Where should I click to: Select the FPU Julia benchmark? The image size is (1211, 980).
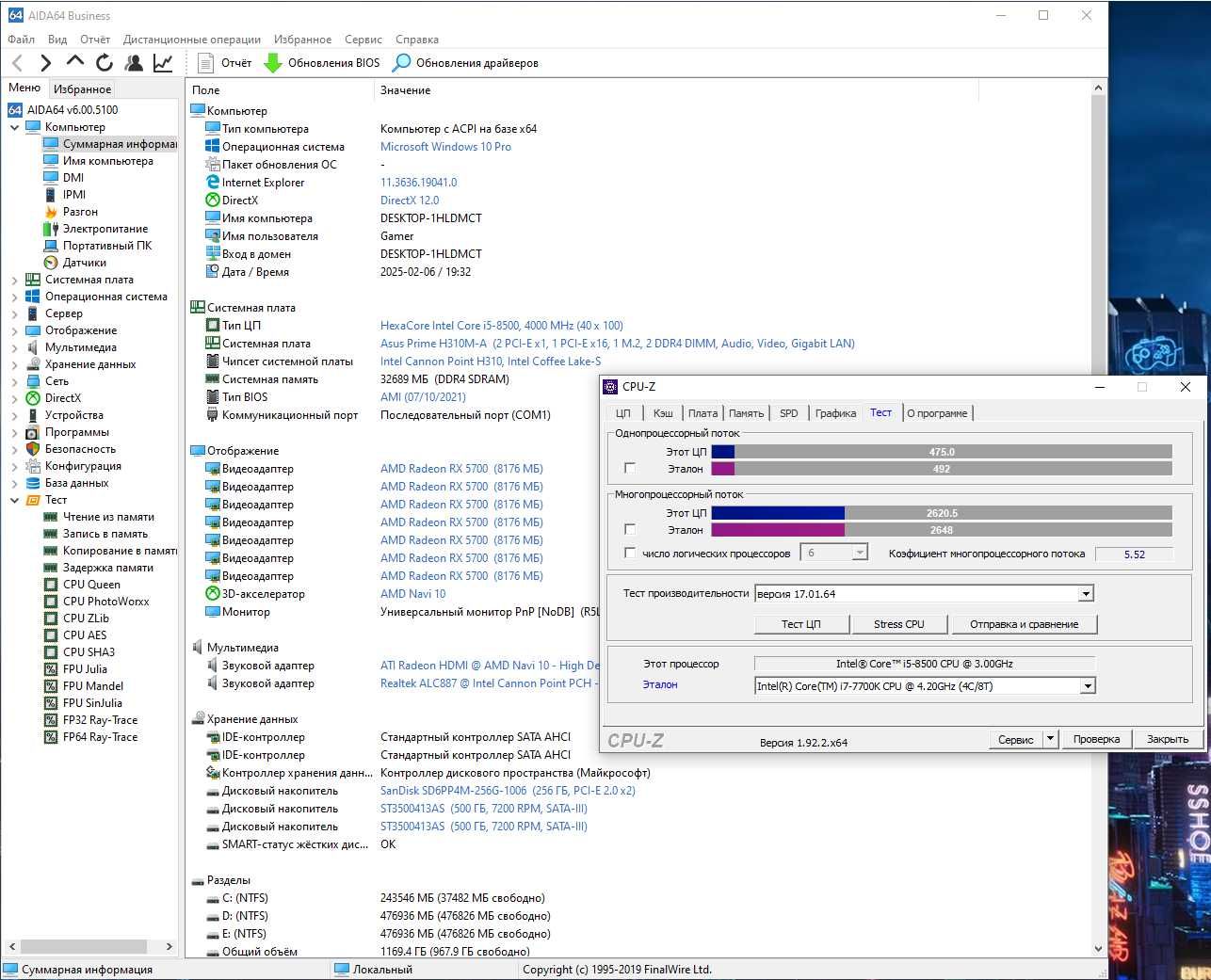pos(85,669)
